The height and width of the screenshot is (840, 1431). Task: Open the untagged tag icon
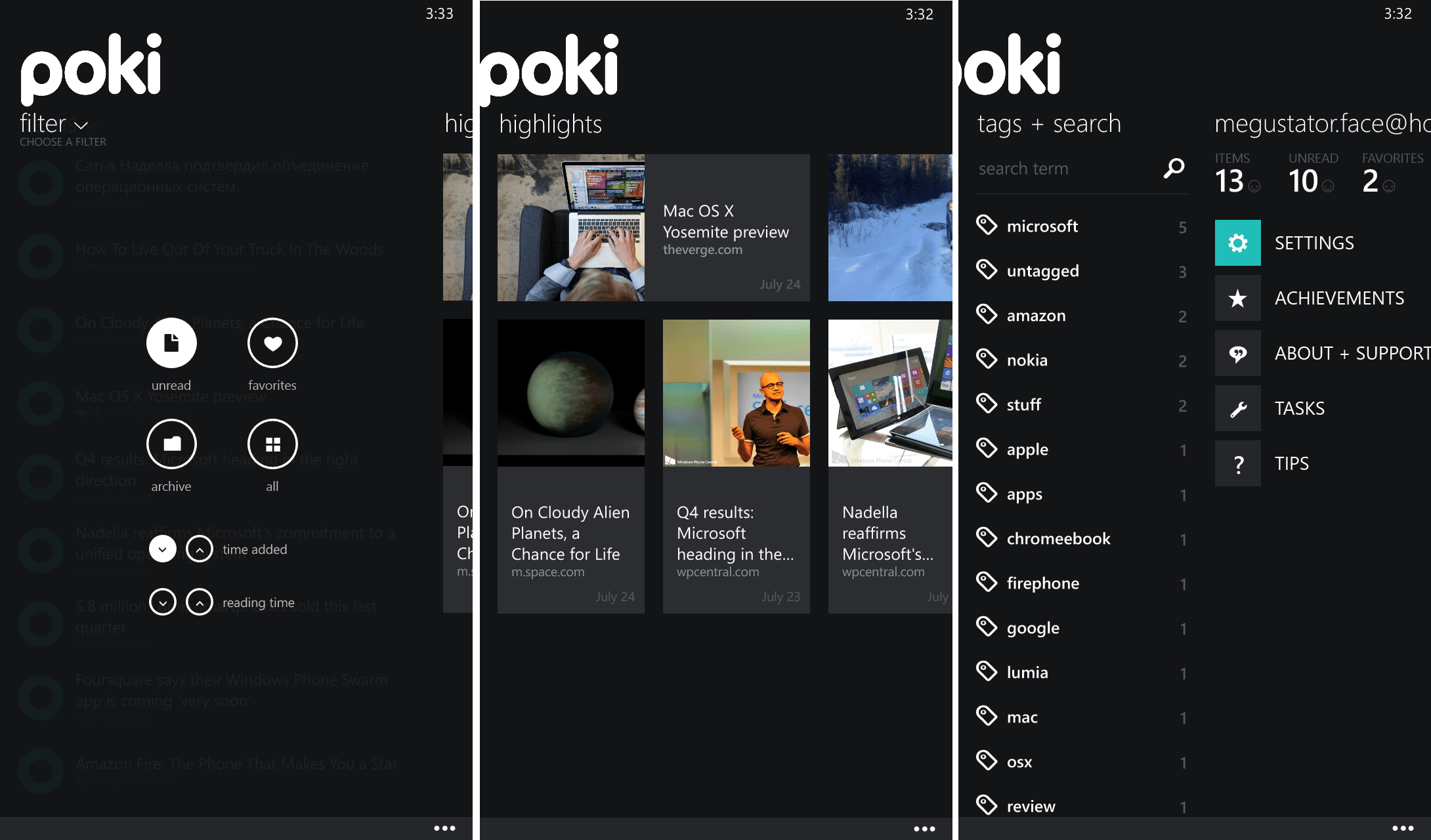tap(987, 269)
